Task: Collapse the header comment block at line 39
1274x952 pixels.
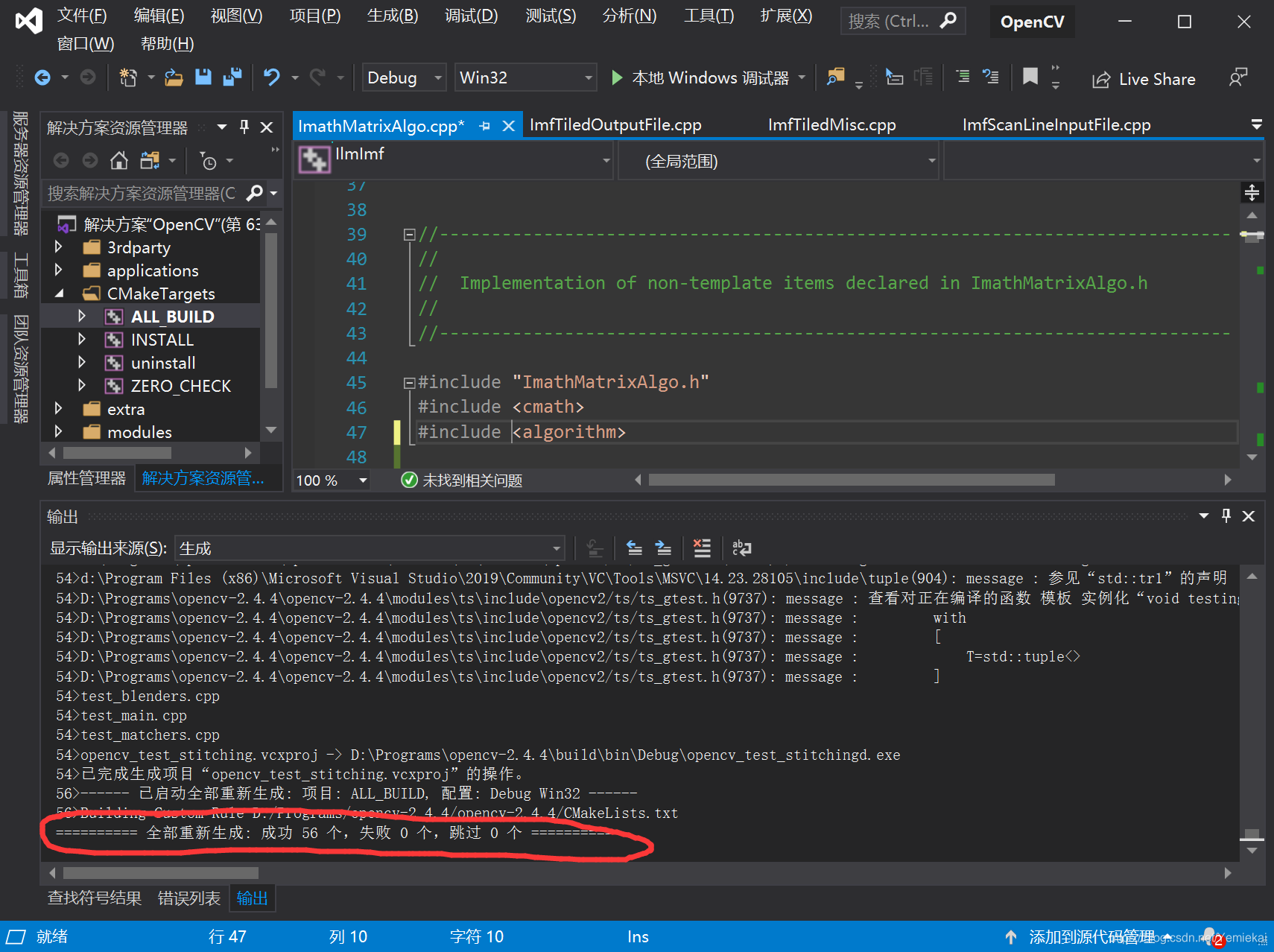Action: (x=409, y=235)
